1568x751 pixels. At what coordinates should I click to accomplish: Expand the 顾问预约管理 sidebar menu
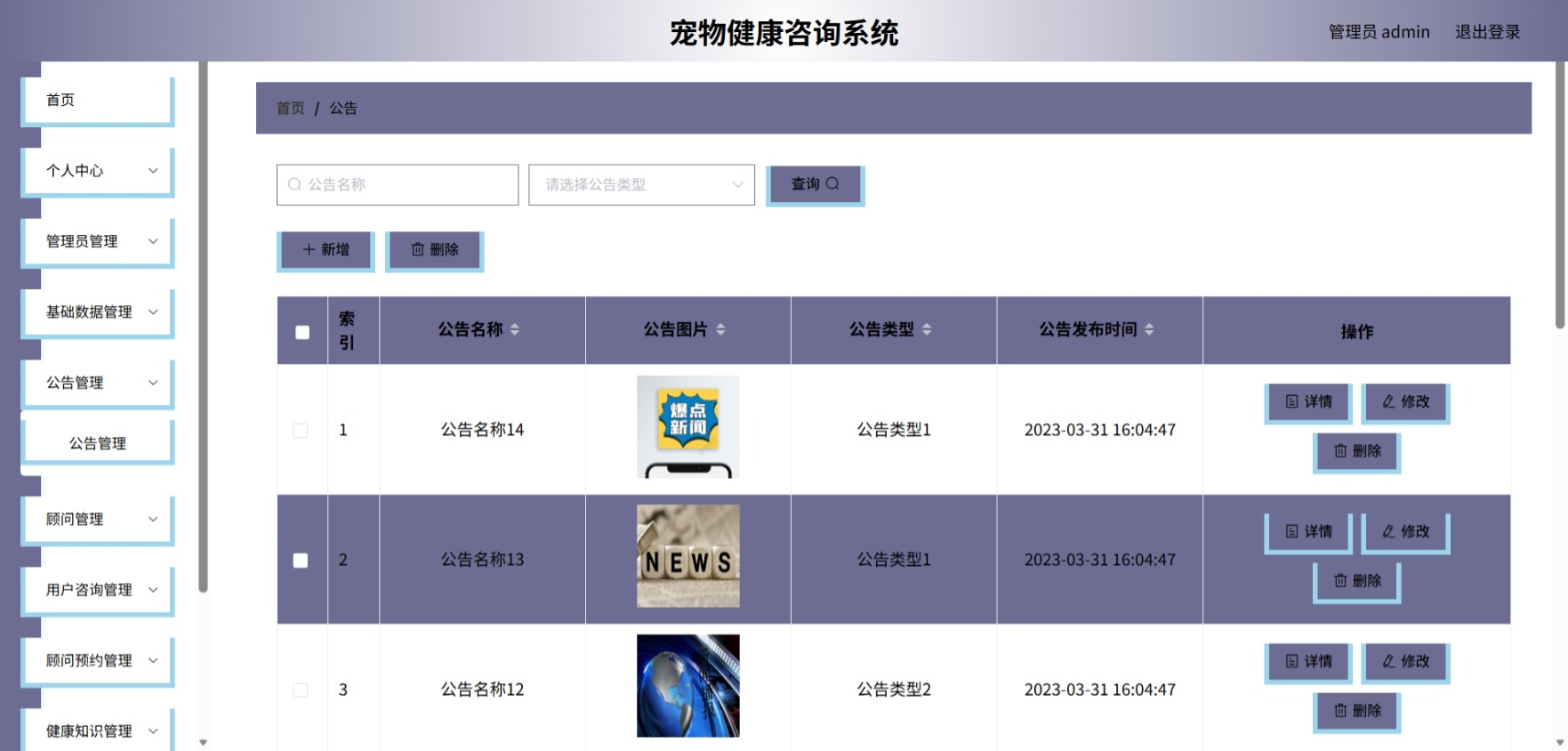(x=98, y=660)
